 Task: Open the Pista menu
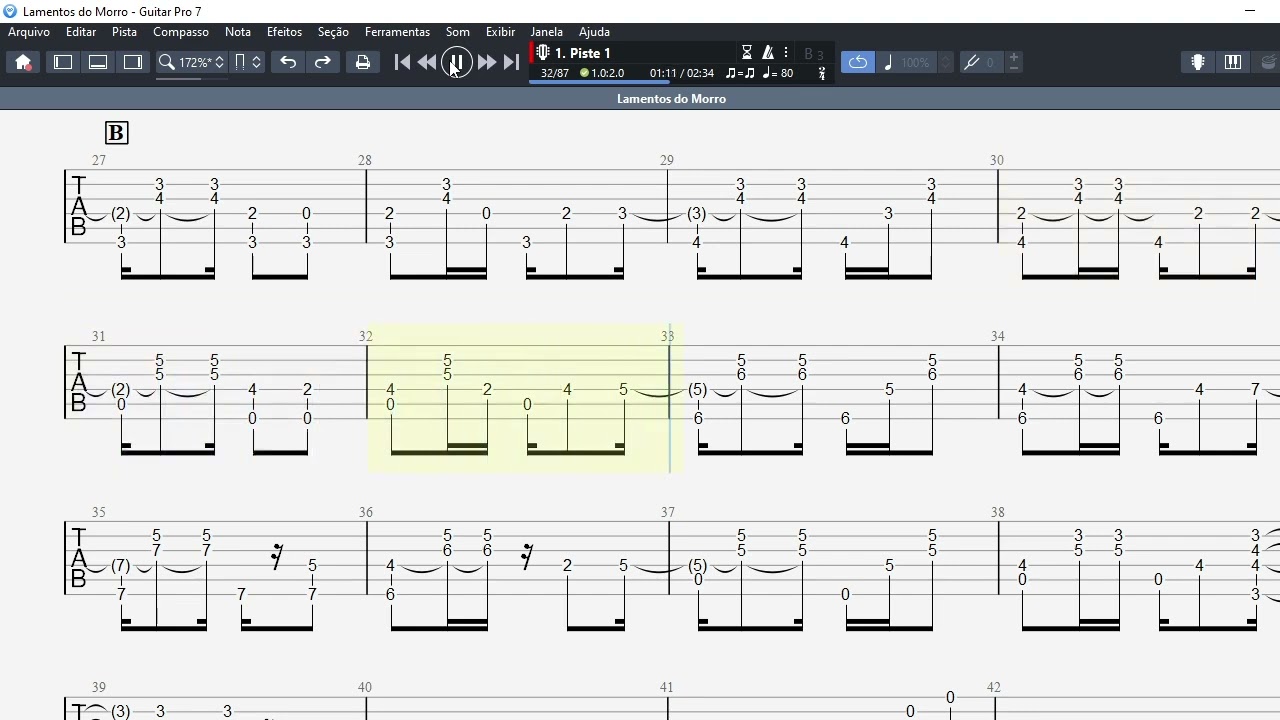pyautogui.click(x=125, y=32)
